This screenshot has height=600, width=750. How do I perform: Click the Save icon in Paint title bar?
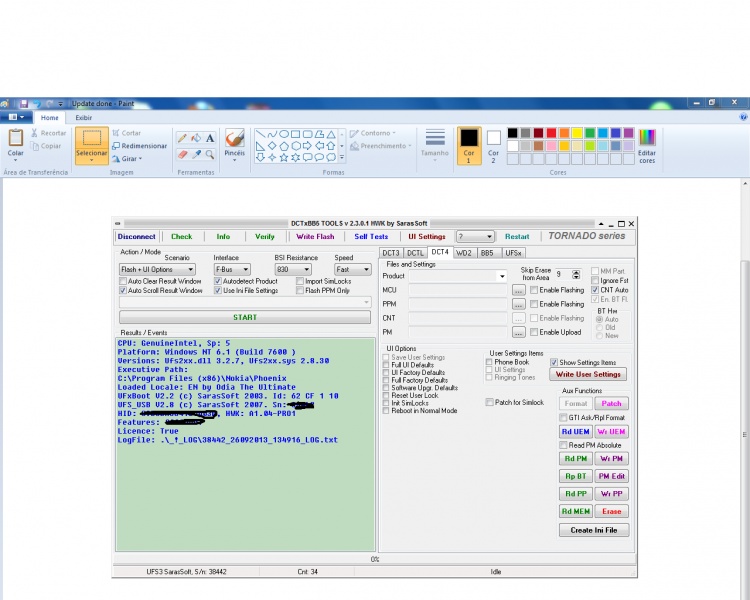coord(23,103)
